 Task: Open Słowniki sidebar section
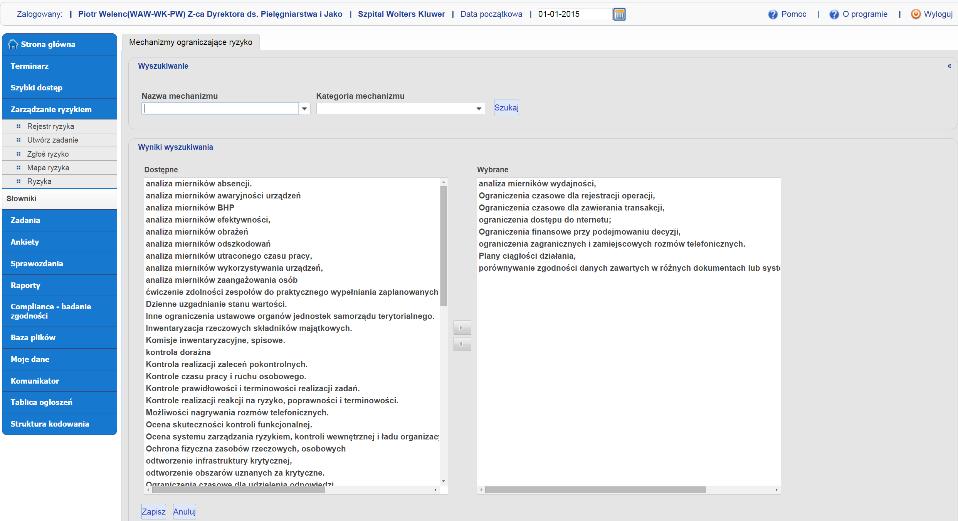click(59, 199)
